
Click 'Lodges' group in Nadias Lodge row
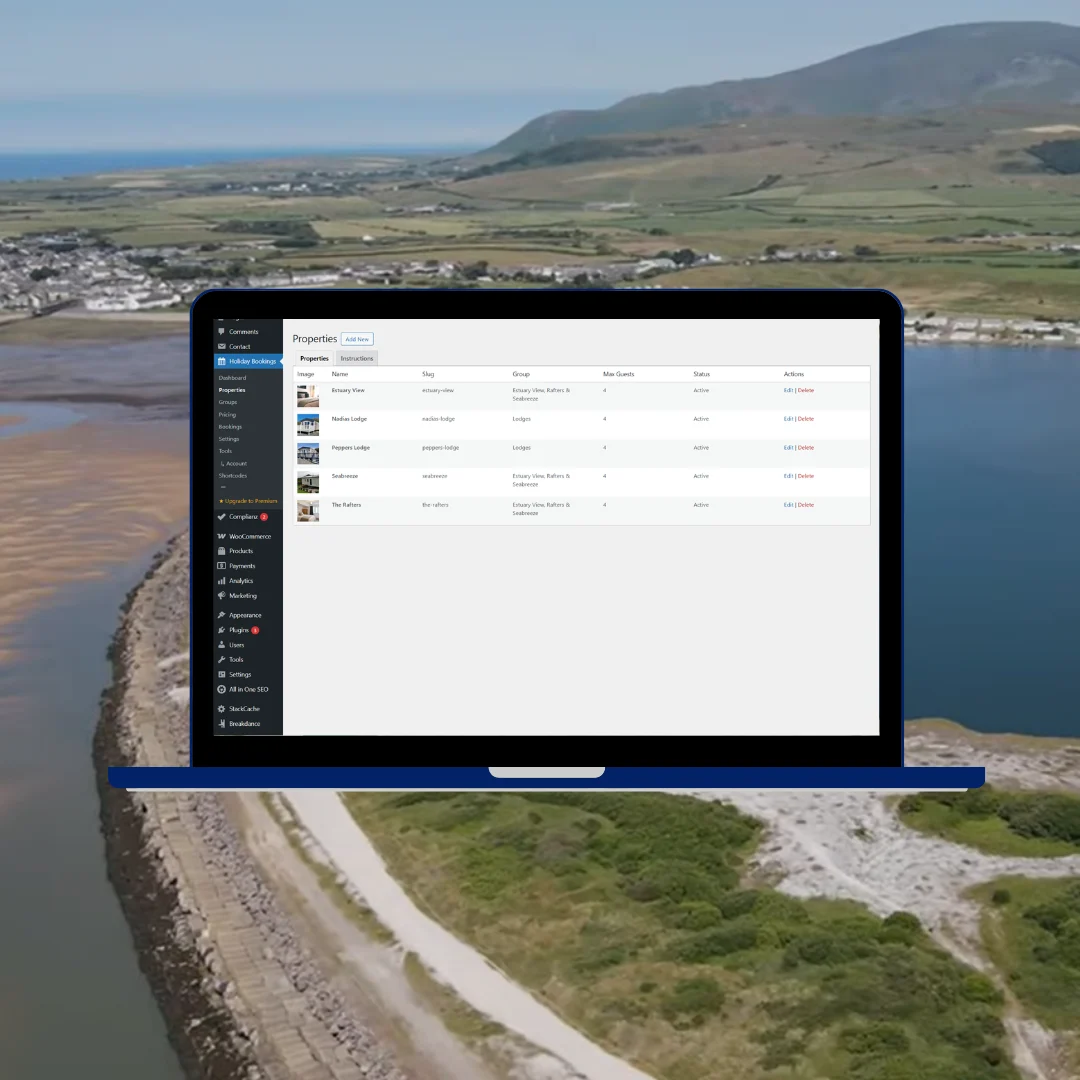pos(521,419)
